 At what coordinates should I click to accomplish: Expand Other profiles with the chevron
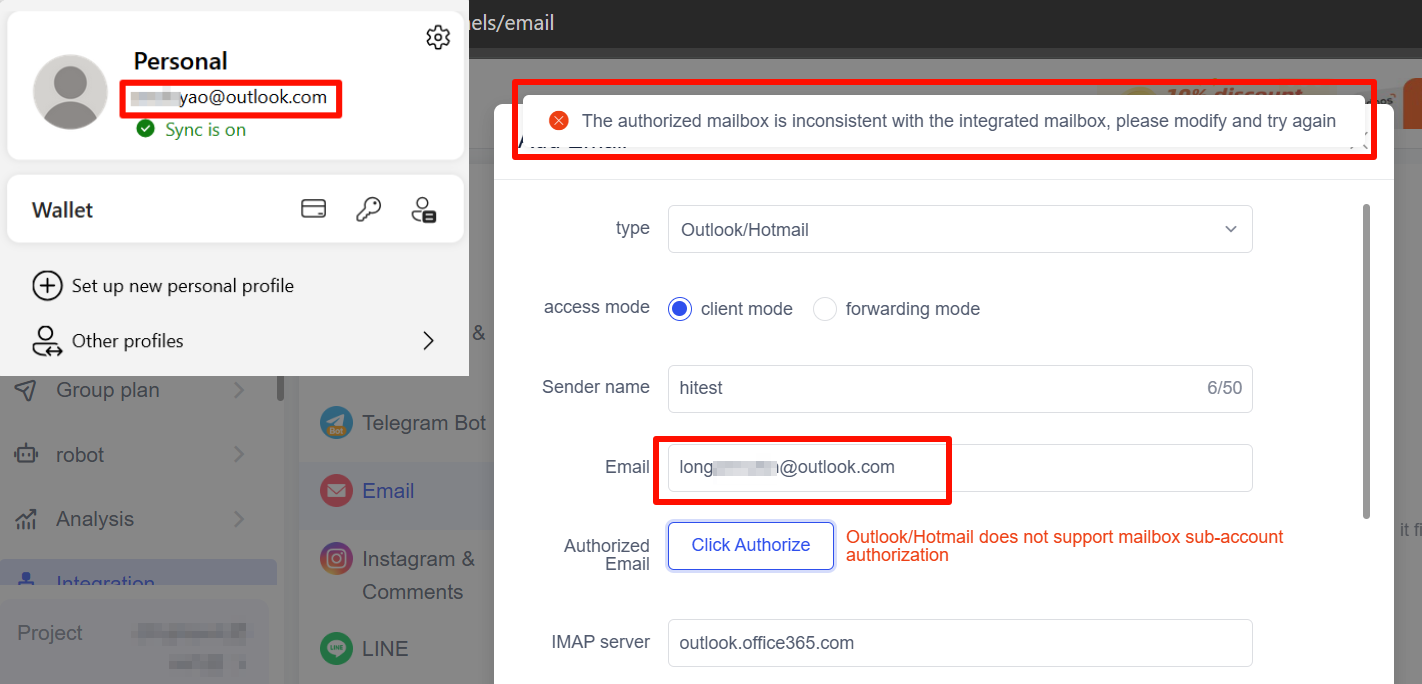[x=428, y=340]
